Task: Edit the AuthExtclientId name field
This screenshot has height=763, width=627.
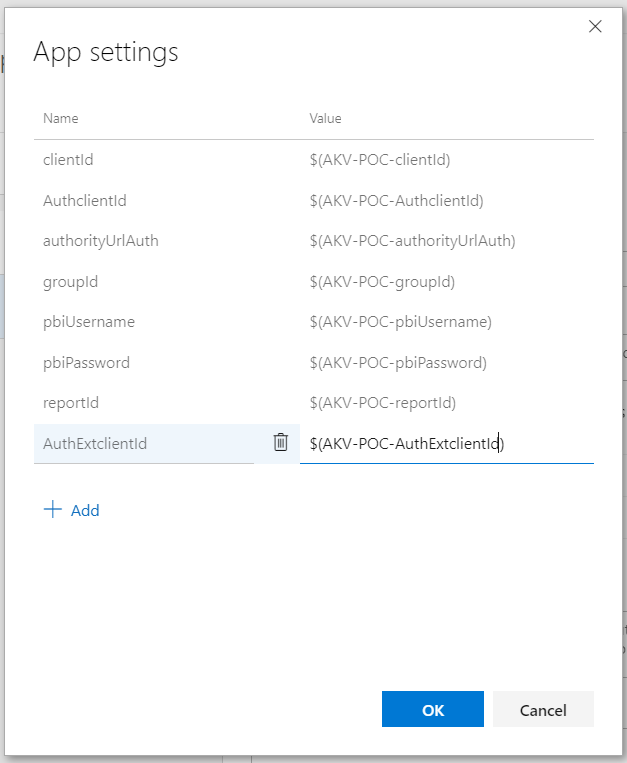Action: click(144, 443)
